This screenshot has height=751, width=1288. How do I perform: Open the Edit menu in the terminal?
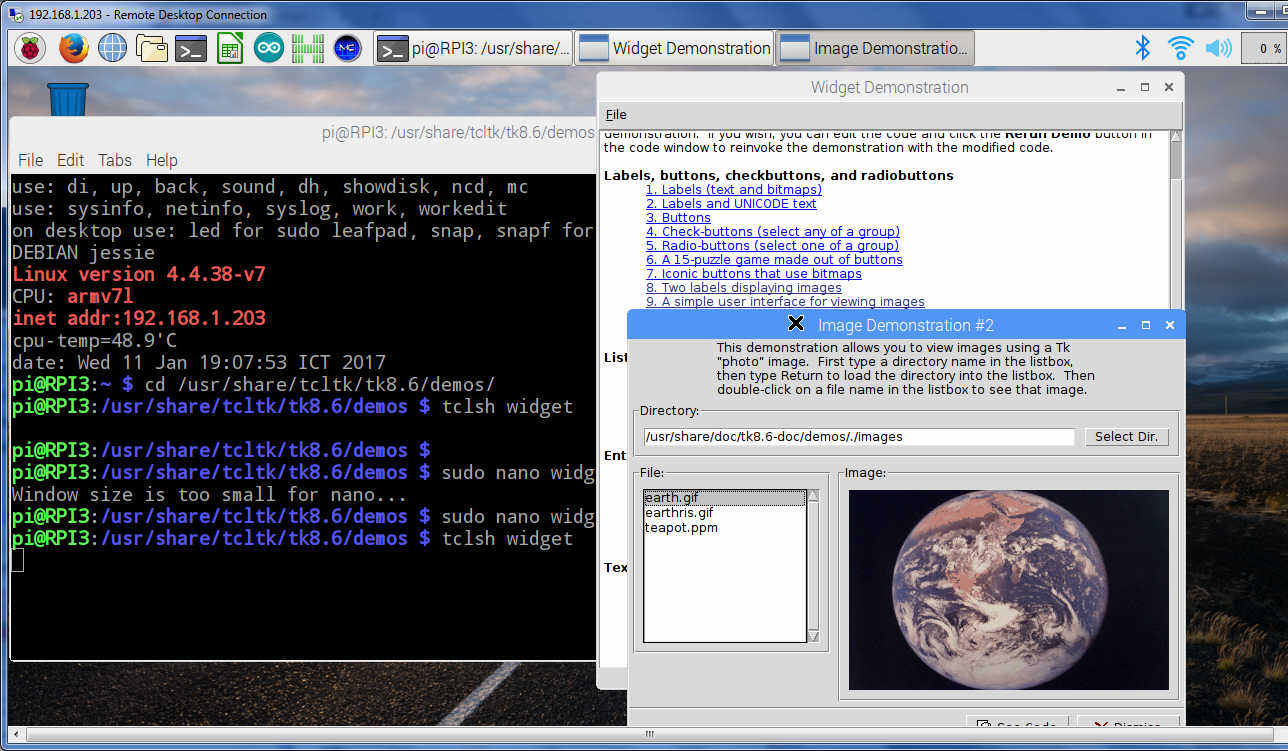[x=70, y=160]
